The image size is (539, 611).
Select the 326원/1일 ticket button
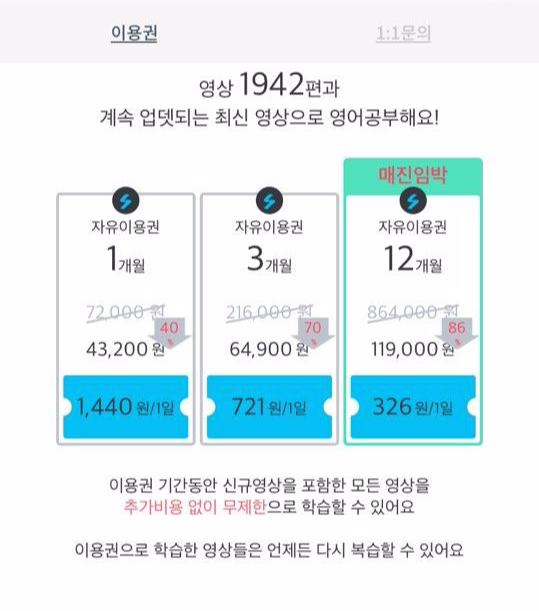coord(413,407)
